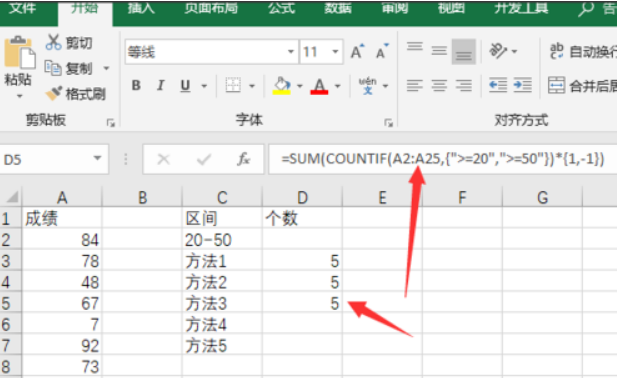Switch to the 审阅 Review tab
This screenshot has height=378, width=617.
pyautogui.click(x=395, y=8)
